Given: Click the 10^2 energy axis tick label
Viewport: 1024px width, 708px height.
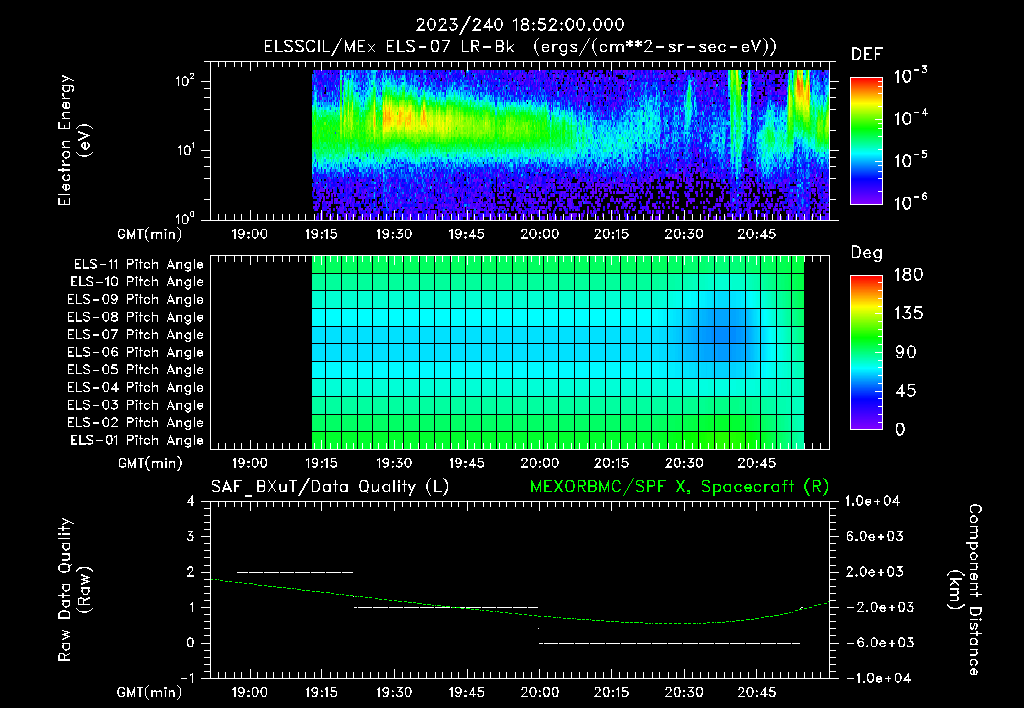Looking at the screenshot, I should click(x=185, y=81).
